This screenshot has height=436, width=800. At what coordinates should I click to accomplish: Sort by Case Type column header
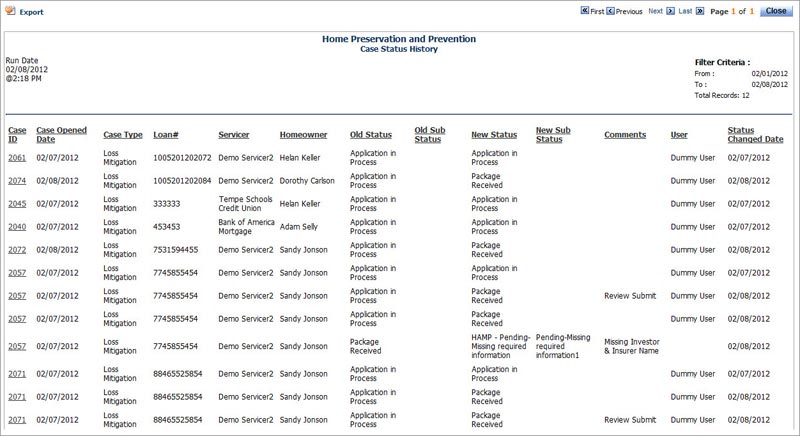pos(123,135)
